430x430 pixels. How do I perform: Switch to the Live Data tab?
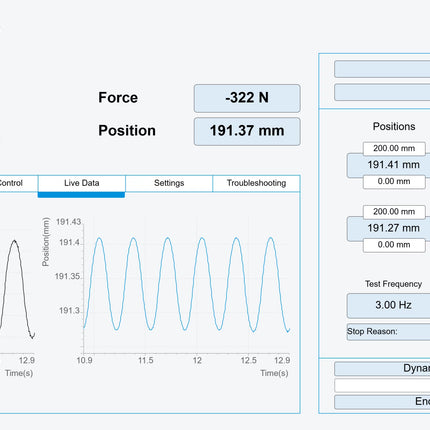[82, 183]
